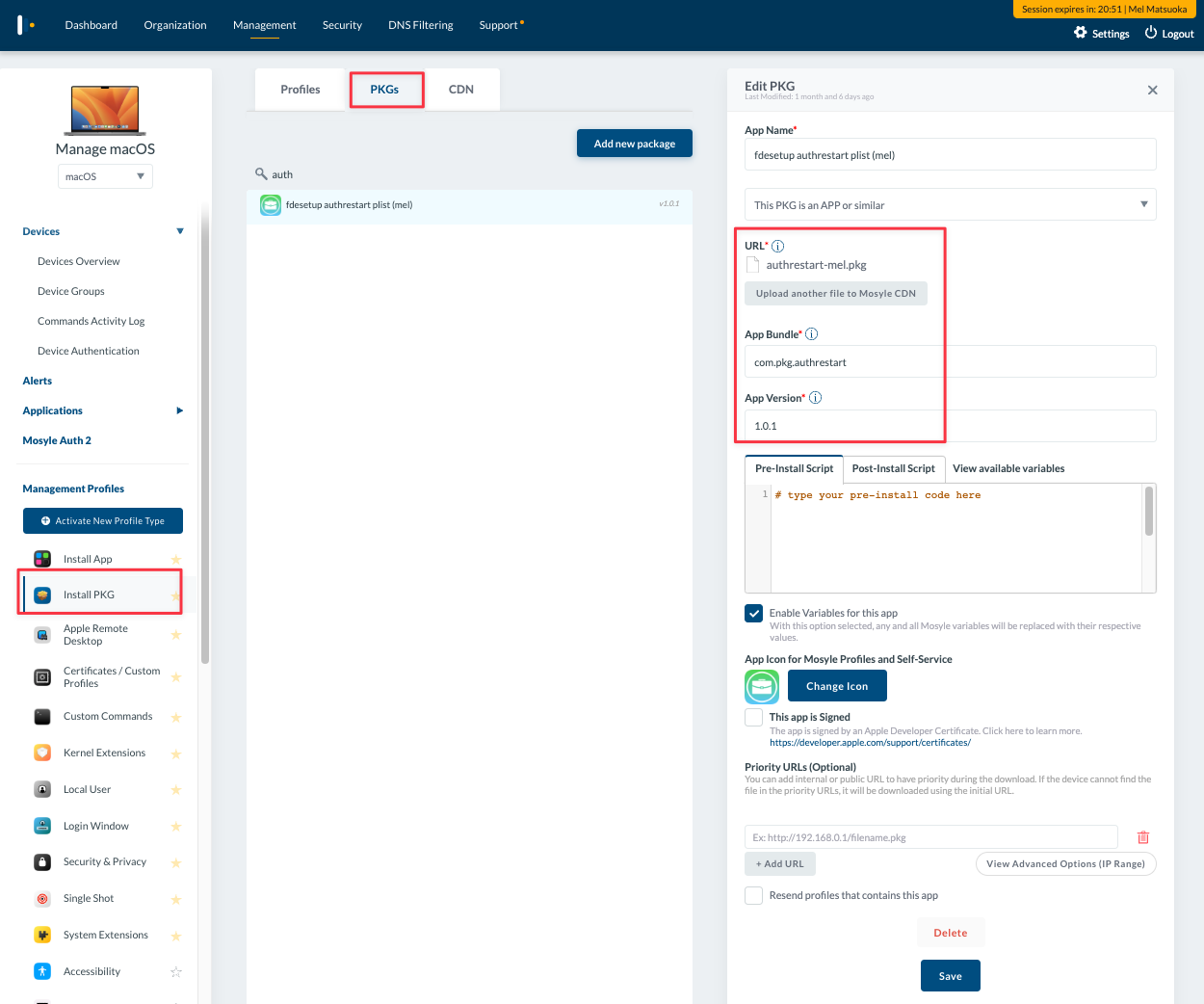This screenshot has width=1204, height=1004.
Task: Click the search magnifier icon
Action: coord(261,174)
